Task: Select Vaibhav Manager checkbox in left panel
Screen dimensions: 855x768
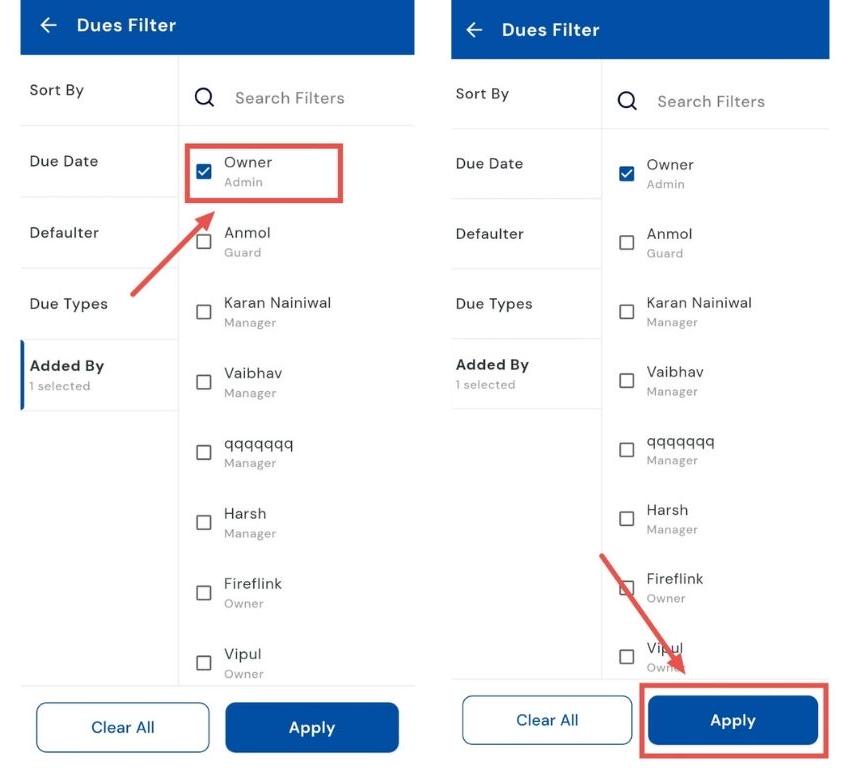Action: tap(204, 382)
